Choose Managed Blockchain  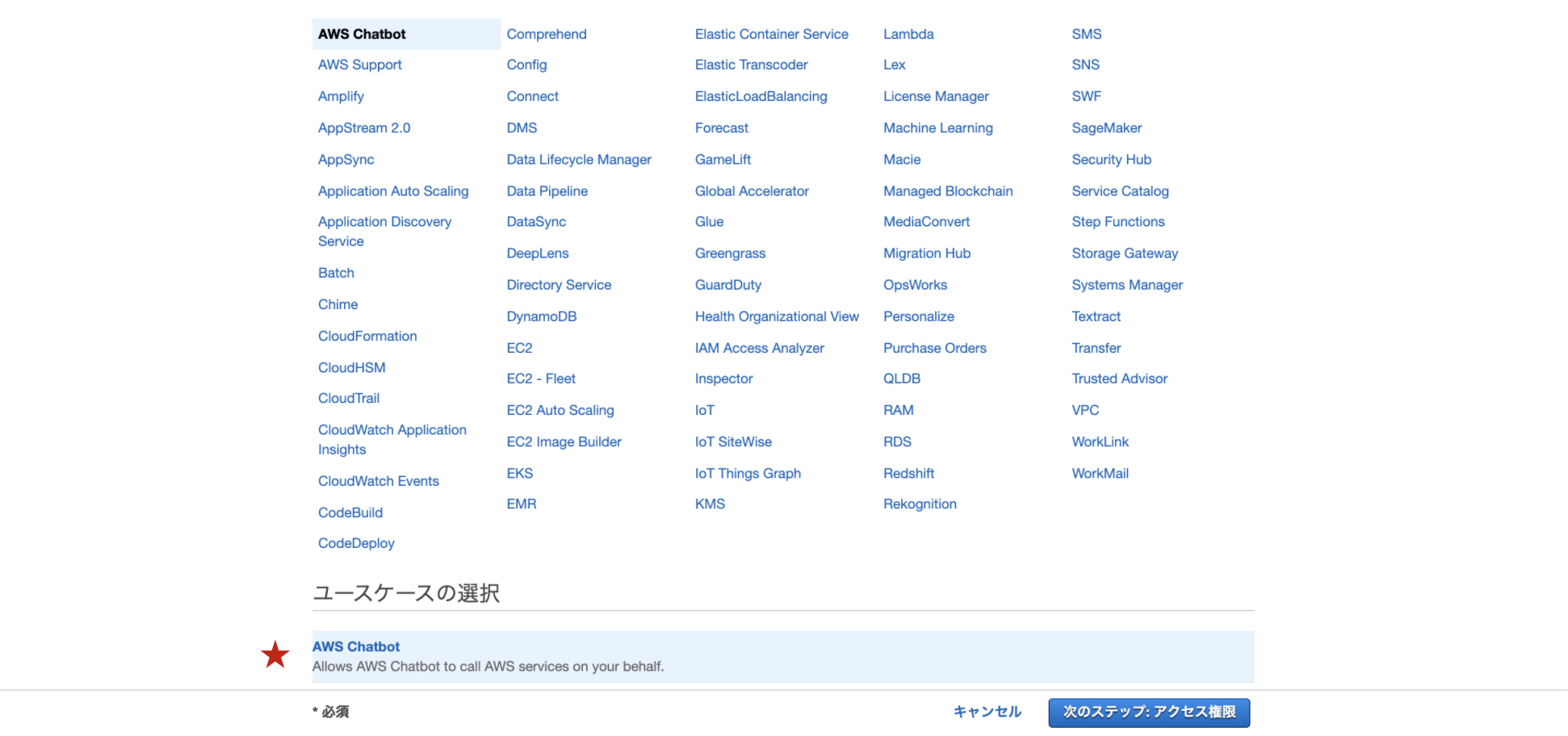click(948, 191)
